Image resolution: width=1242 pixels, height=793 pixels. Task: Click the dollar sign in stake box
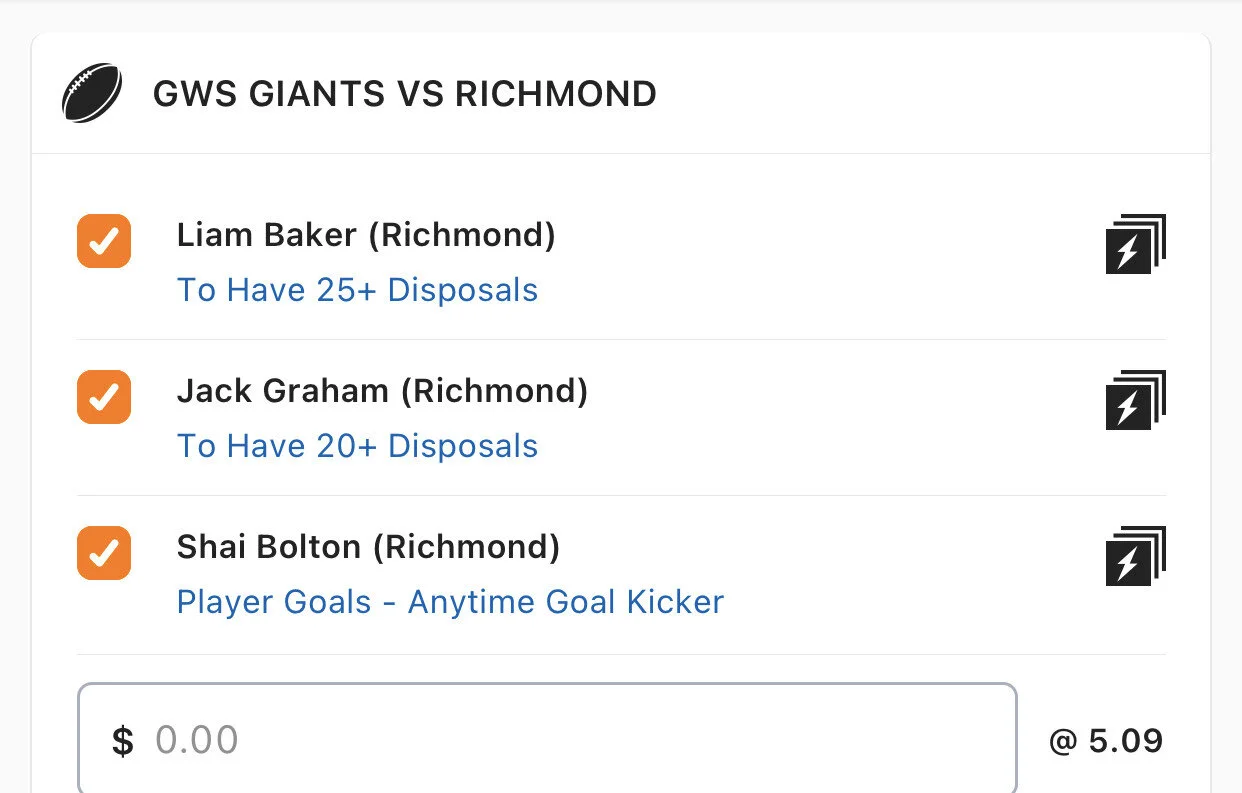coord(122,741)
